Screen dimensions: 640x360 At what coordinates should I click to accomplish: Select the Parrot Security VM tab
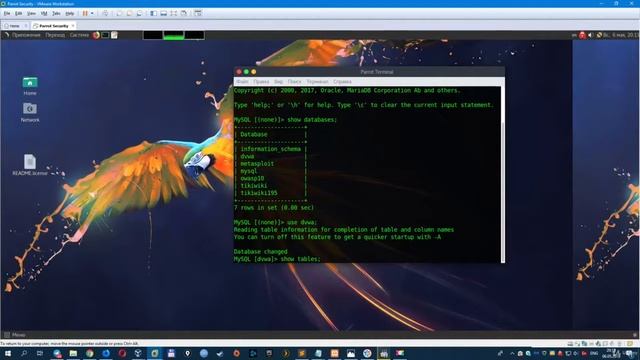(x=53, y=26)
